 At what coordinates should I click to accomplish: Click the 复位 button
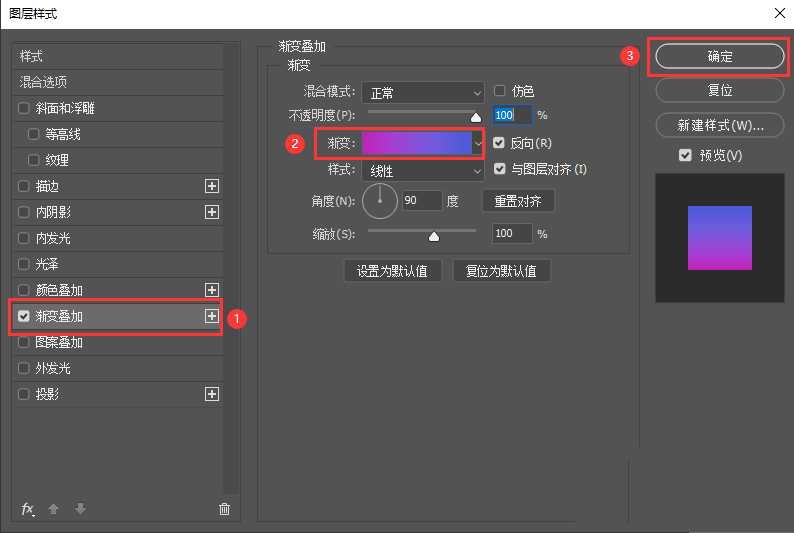point(720,90)
